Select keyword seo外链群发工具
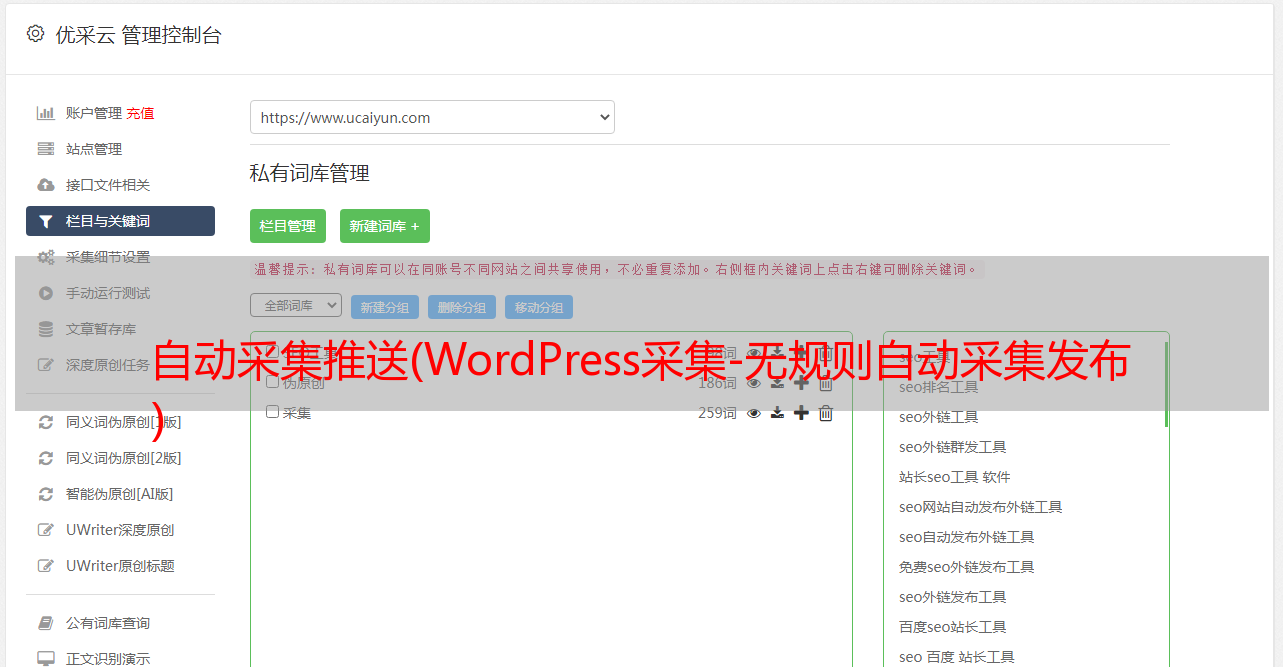This screenshot has height=667, width=1283. pyautogui.click(x=953, y=447)
